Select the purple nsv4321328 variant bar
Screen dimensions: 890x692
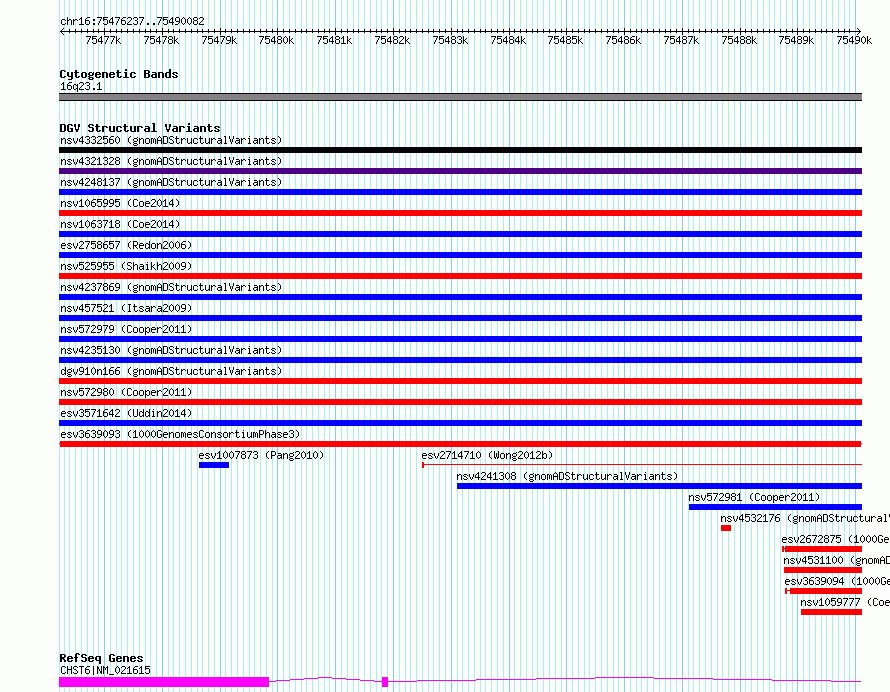point(460,171)
